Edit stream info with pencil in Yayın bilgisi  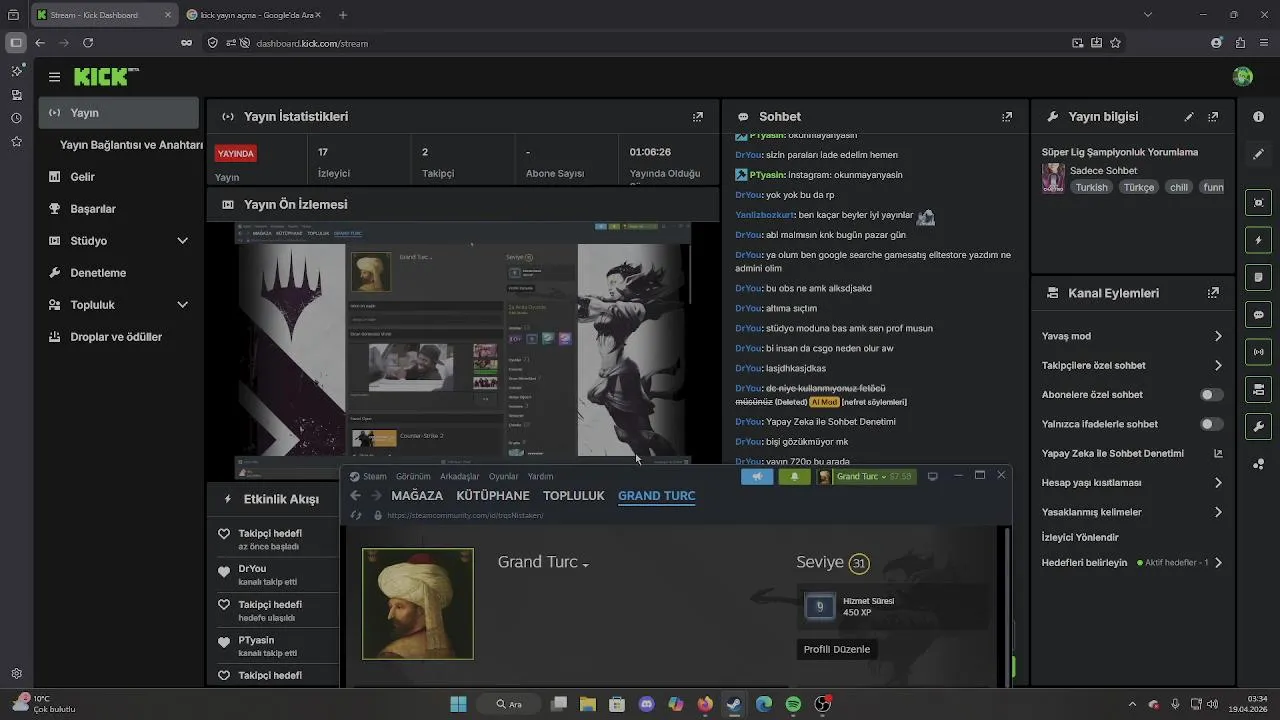click(1189, 117)
